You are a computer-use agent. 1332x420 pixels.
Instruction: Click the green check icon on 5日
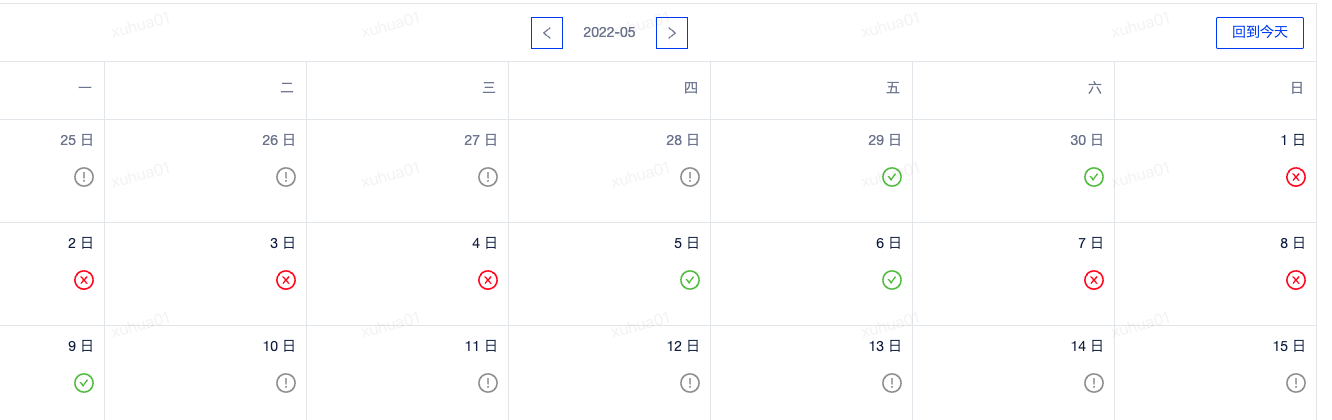tap(690, 280)
